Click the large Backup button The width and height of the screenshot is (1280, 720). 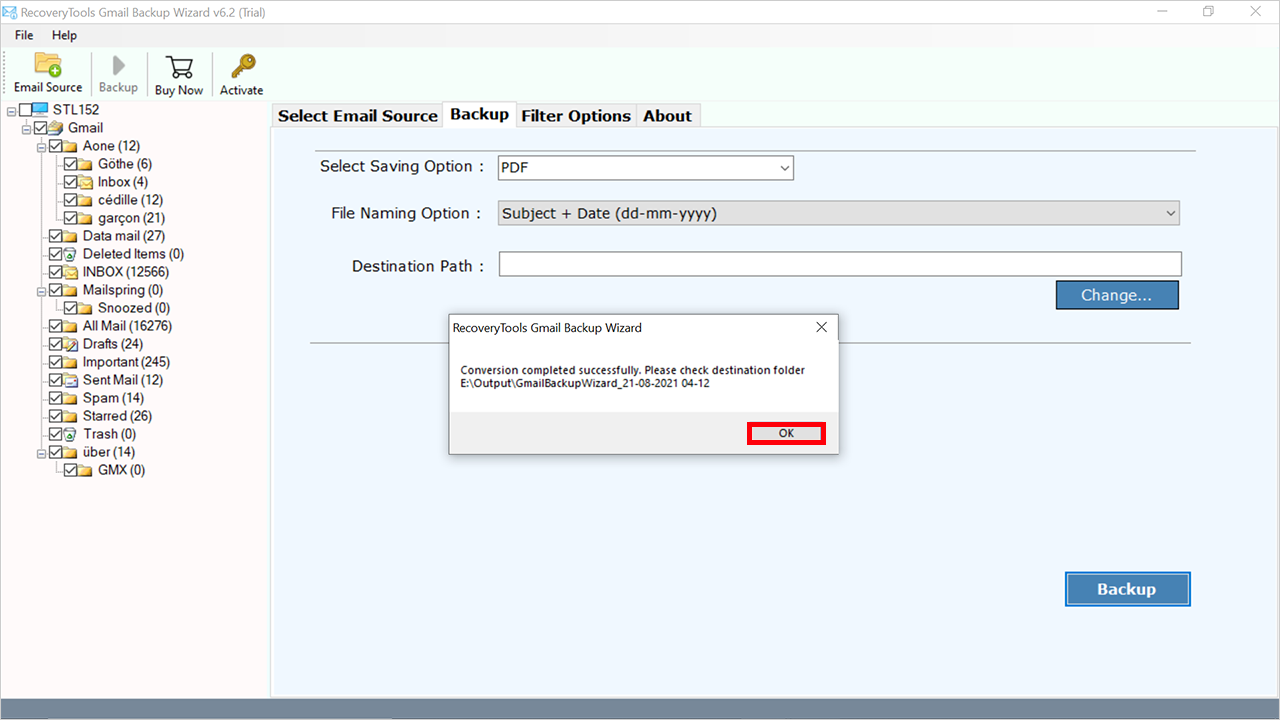(1127, 589)
